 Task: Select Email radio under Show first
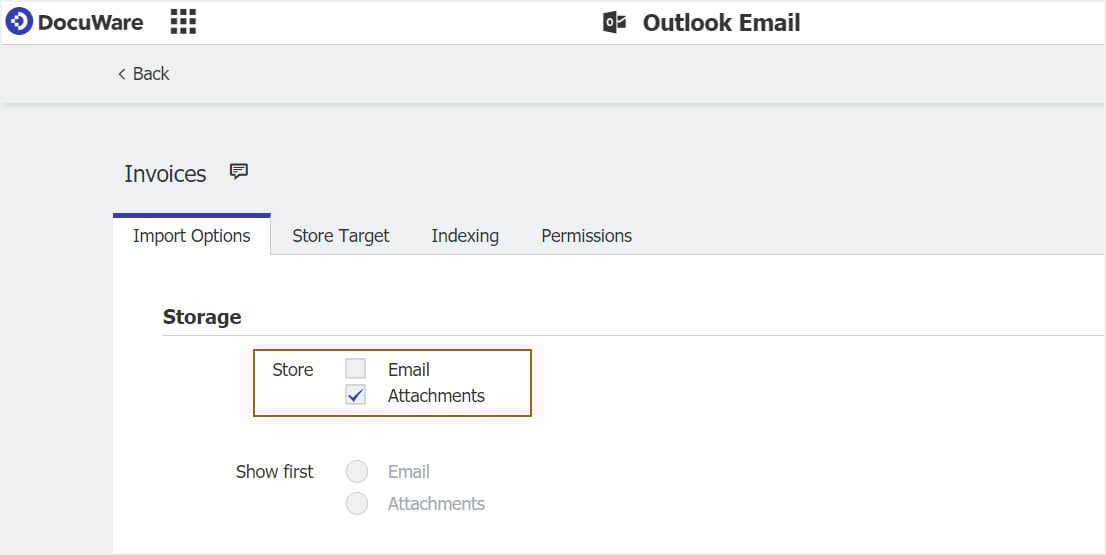[357, 472]
